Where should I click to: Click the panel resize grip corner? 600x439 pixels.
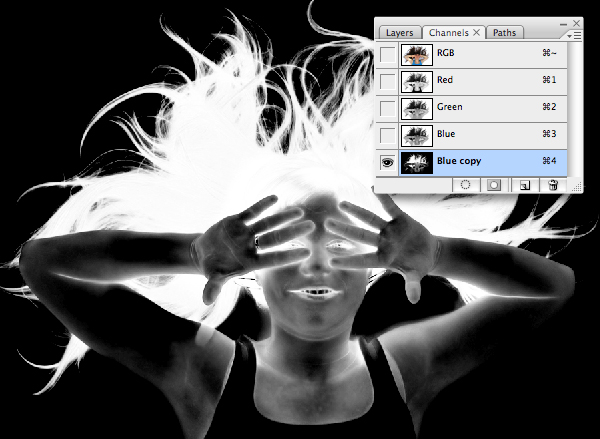(577, 186)
